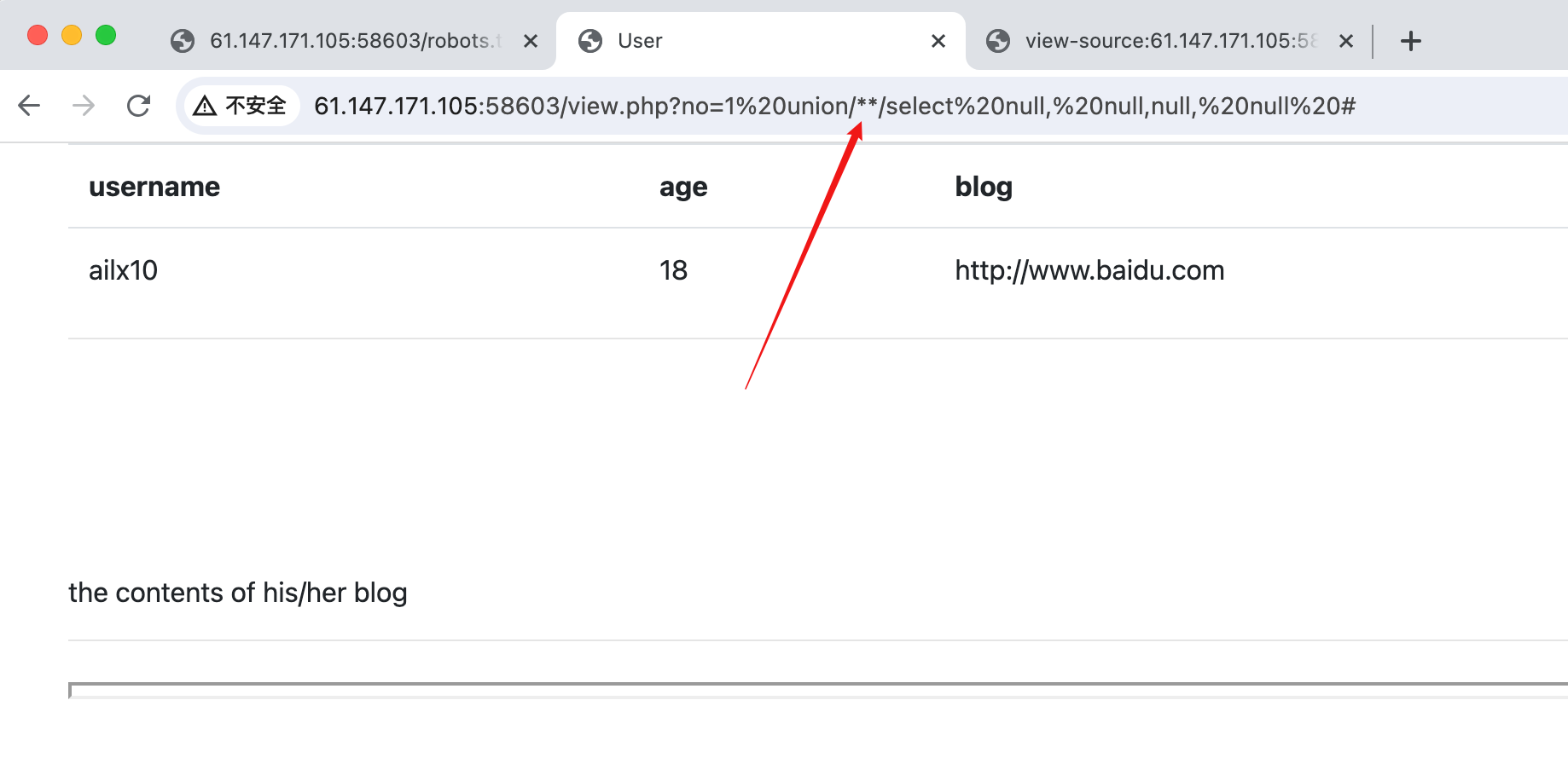This screenshot has width=1568, height=764.
Task: Click the age value 18
Action: click(673, 270)
